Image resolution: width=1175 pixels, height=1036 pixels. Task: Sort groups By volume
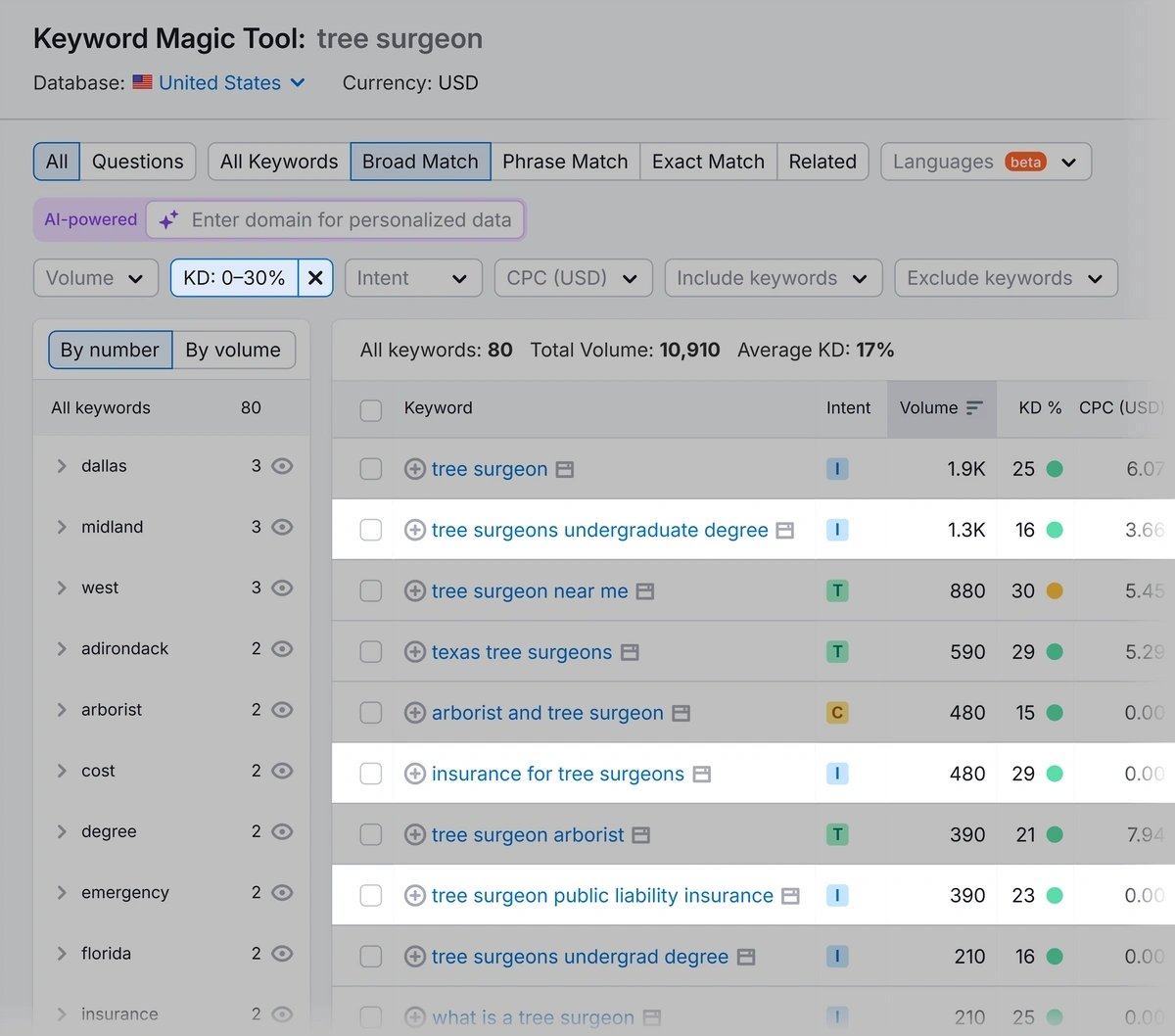click(x=233, y=350)
